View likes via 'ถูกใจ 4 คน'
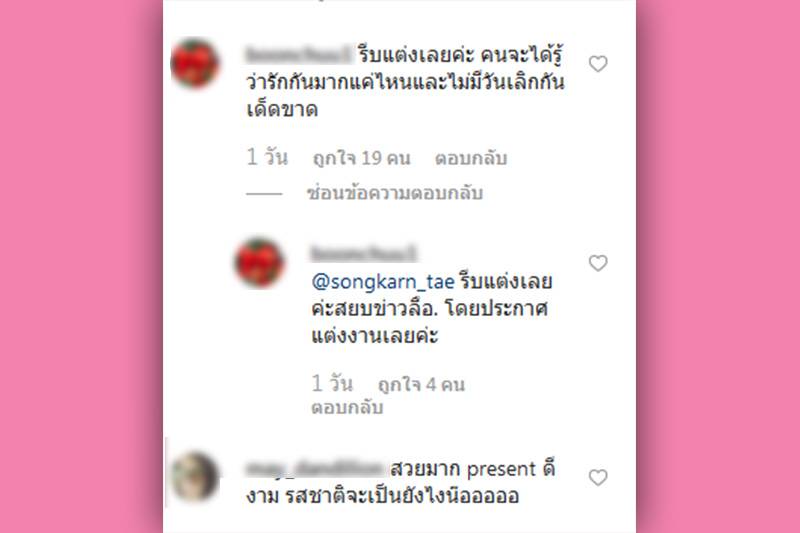Screen dimensions: 800x533 pos(421,384)
